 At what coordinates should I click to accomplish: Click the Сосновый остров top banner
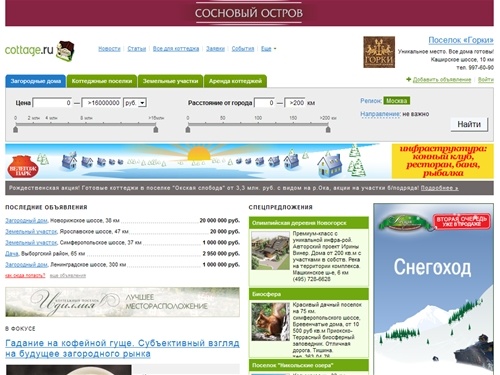tap(249, 13)
